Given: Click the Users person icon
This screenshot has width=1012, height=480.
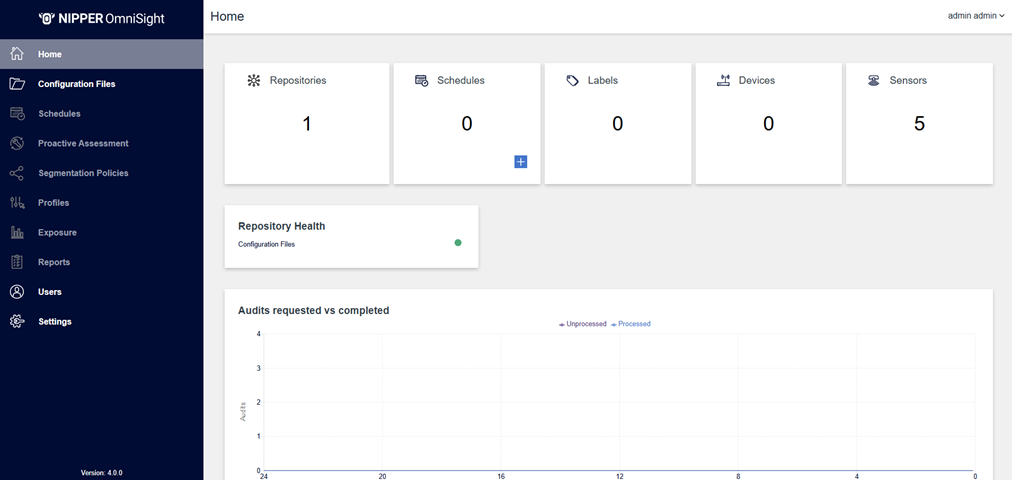Looking at the screenshot, I should pyautogui.click(x=17, y=292).
